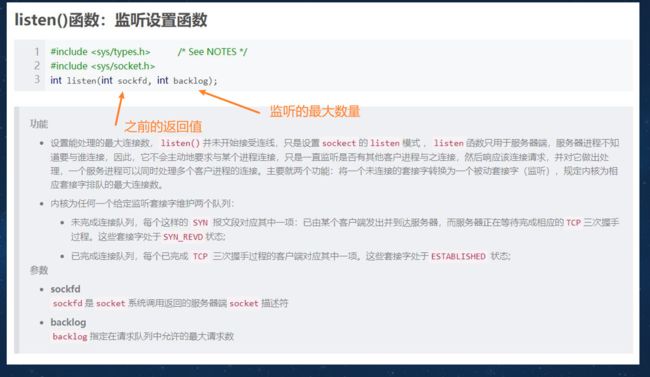The width and height of the screenshot is (650, 377).
Task: Click line number 1 in code gutter
Action: 37,52
